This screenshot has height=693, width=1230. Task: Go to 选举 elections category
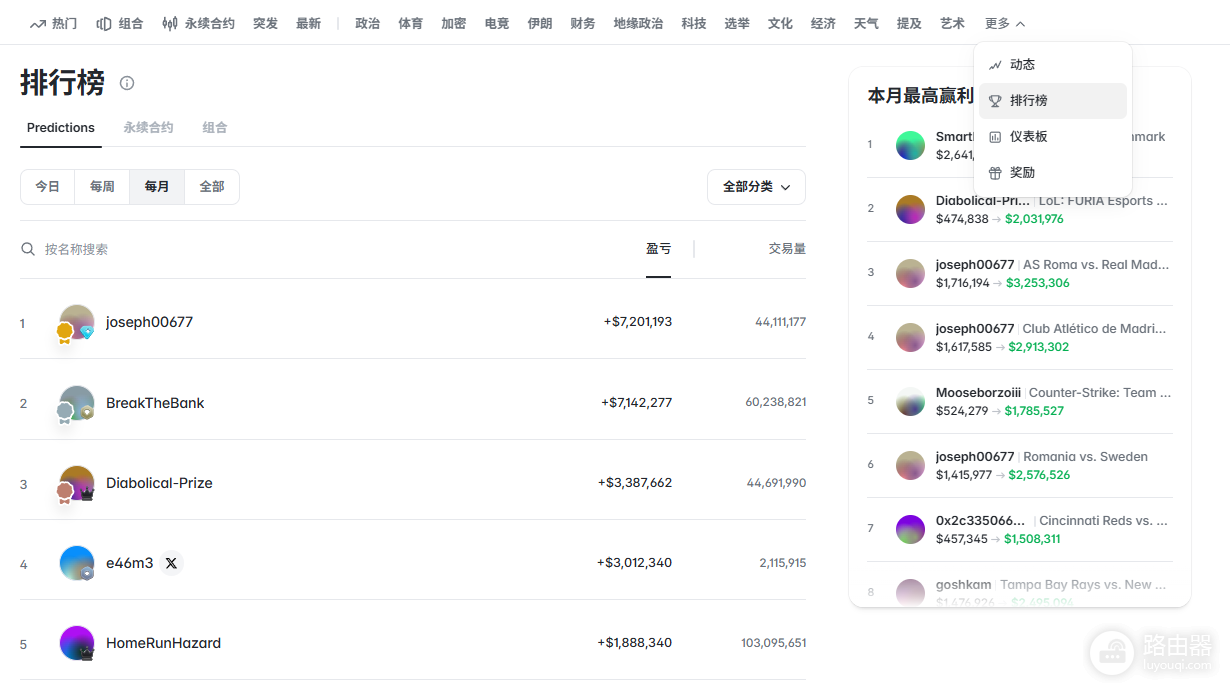737,23
